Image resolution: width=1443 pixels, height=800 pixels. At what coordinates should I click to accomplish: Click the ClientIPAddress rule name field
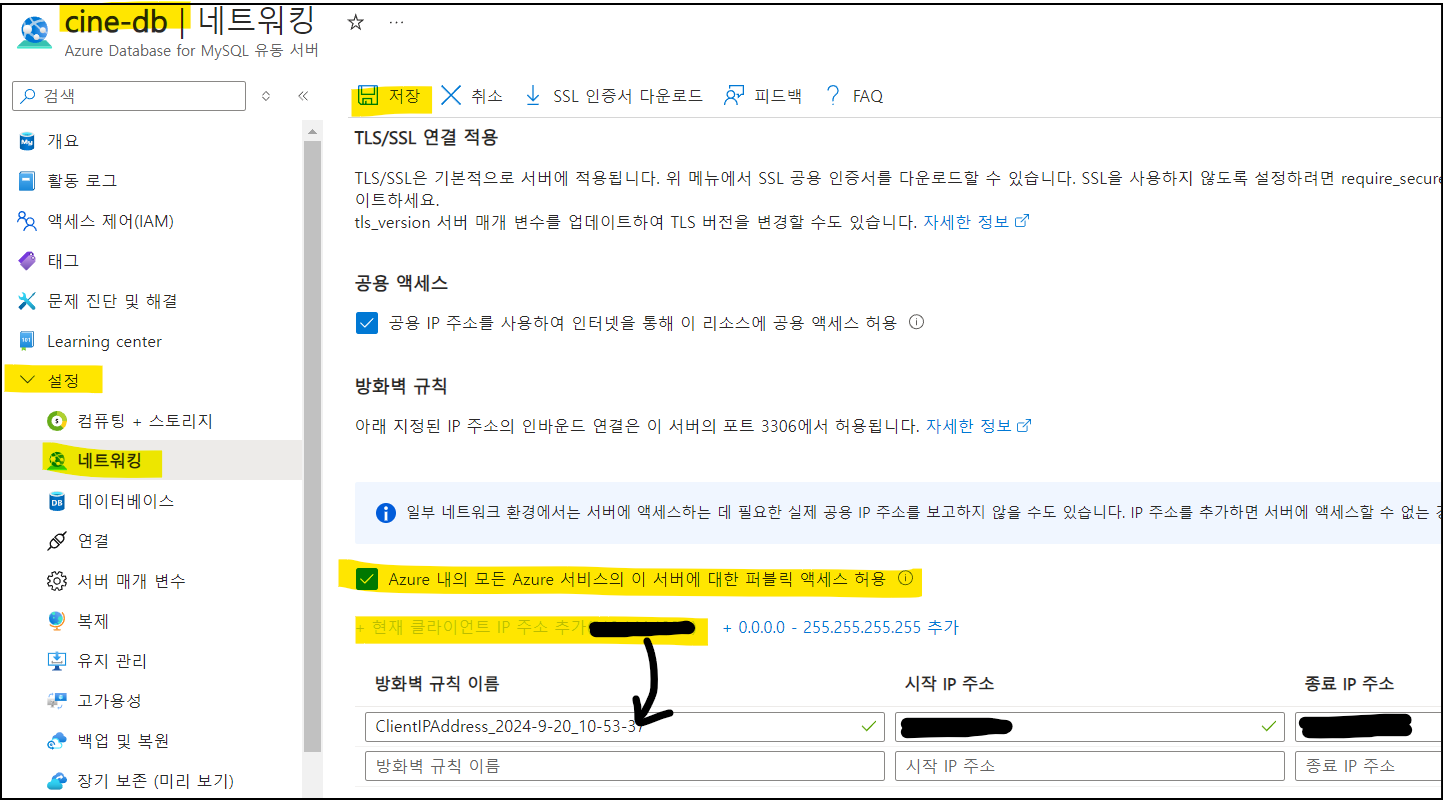tap(625, 727)
